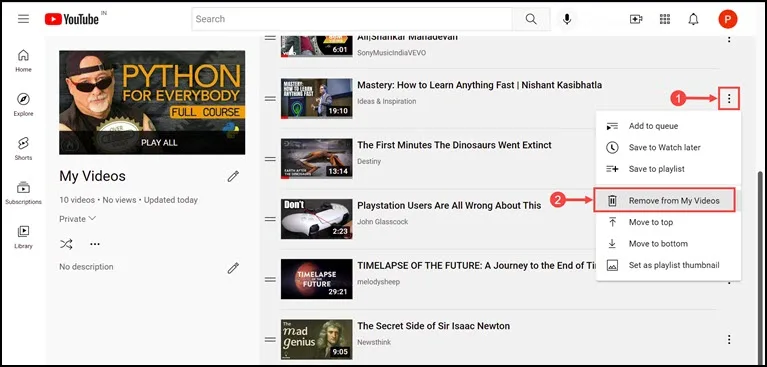Visit Ideas & Inspiration channel
This screenshot has height=367, width=767.
click(x=386, y=101)
